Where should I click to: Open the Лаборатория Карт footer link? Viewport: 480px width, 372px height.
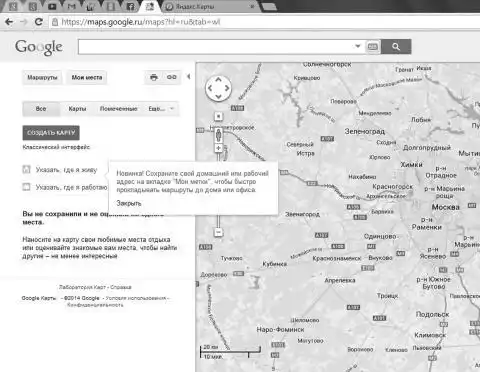[x=82, y=287]
